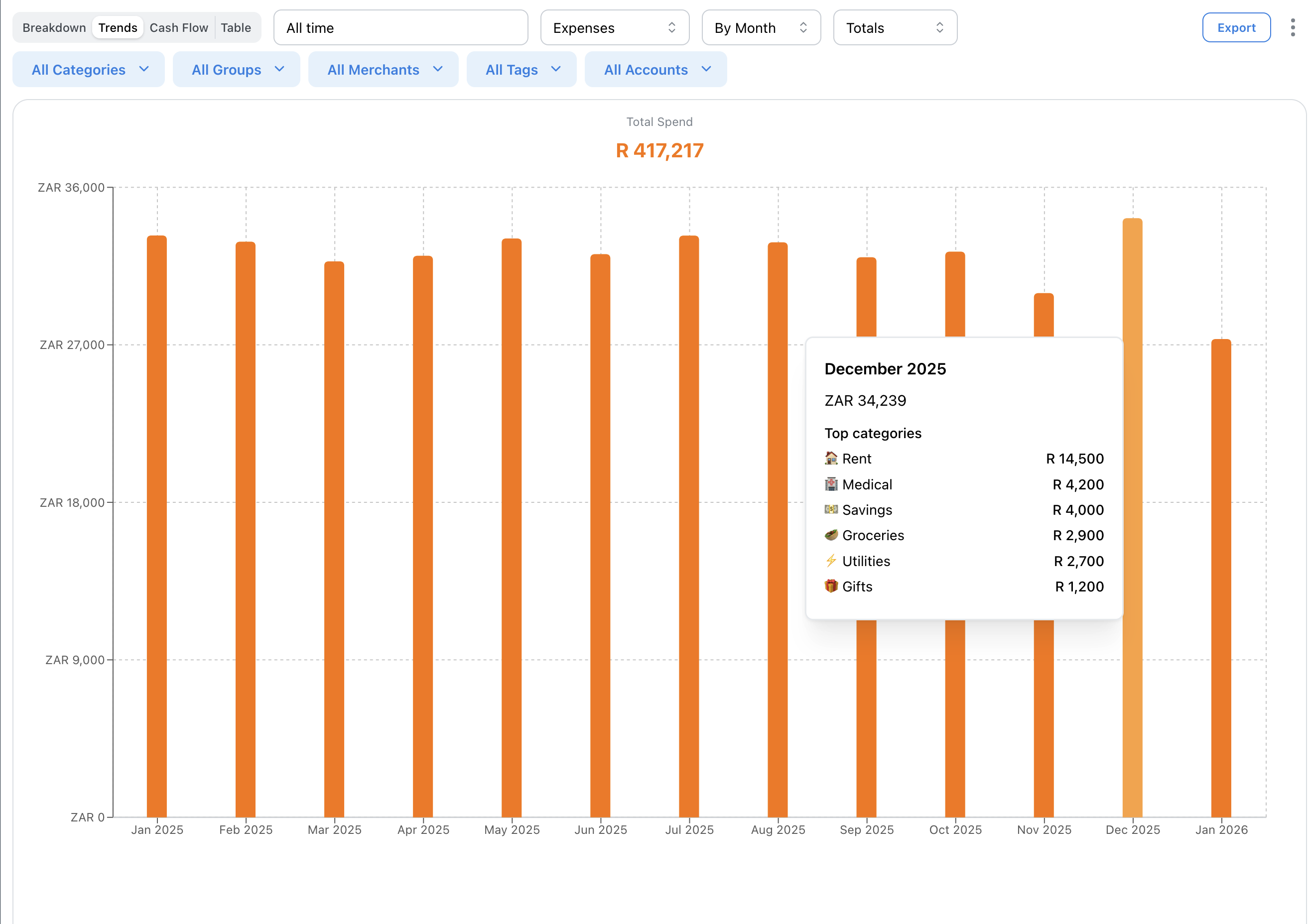Open the Cash Flow view
Image resolution: width=1308 pixels, height=924 pixels.
tap(179, 27)
